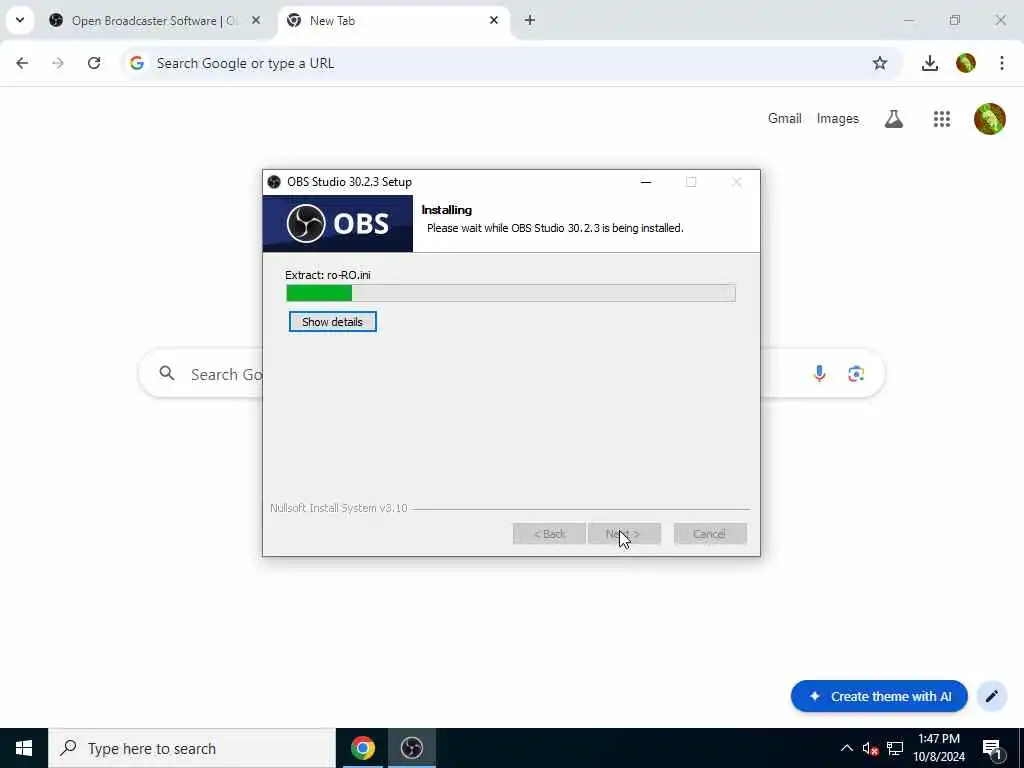Show hidden system tray icons
The image size is (1024, 768).
846,748
